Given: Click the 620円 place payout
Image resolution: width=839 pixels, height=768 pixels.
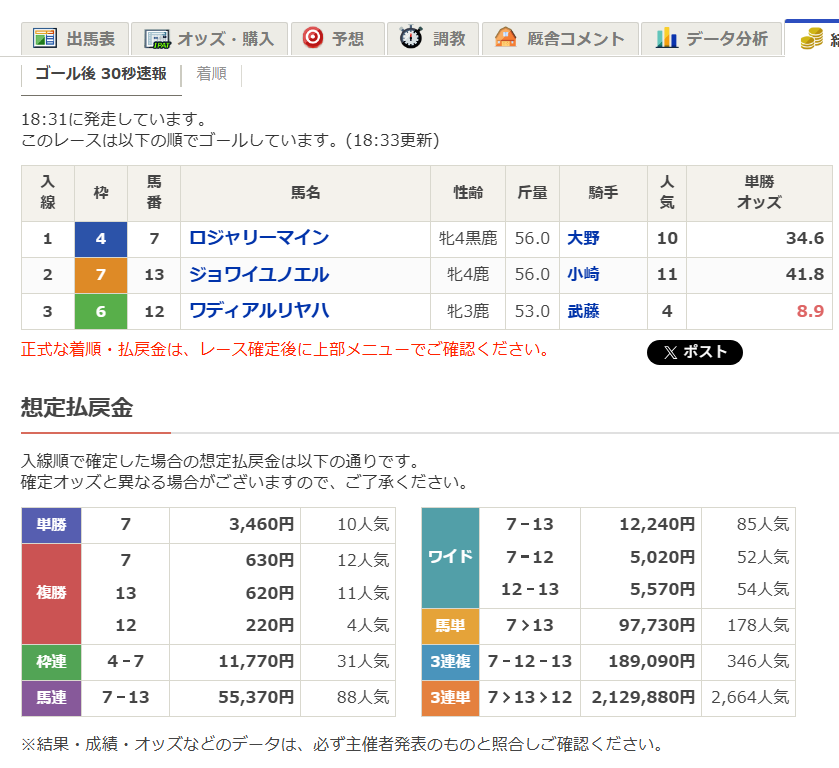Looking at the screenshot, I should tap(270, 593).
